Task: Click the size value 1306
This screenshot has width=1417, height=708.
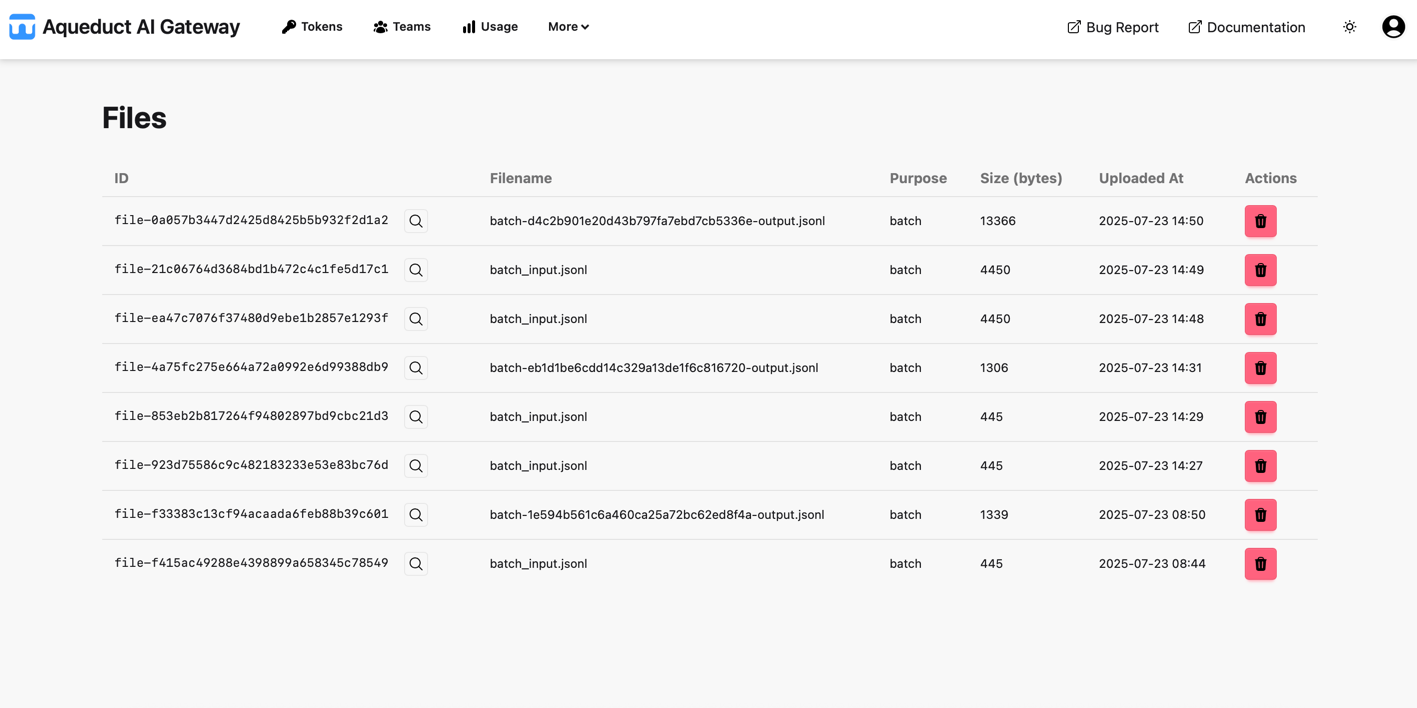Action: coord(994,368)
